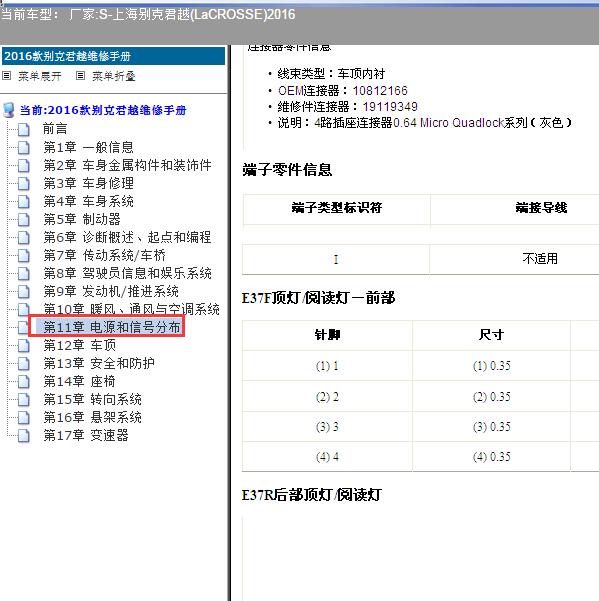
Task: Click size cell (3) 0.35
Action: (x=491, y=427)
